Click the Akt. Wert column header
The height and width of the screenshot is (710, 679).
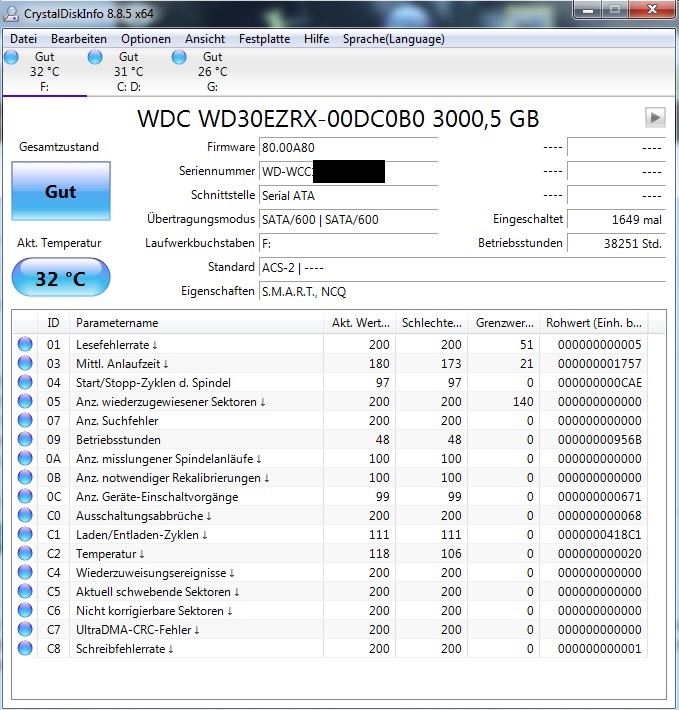359,323
